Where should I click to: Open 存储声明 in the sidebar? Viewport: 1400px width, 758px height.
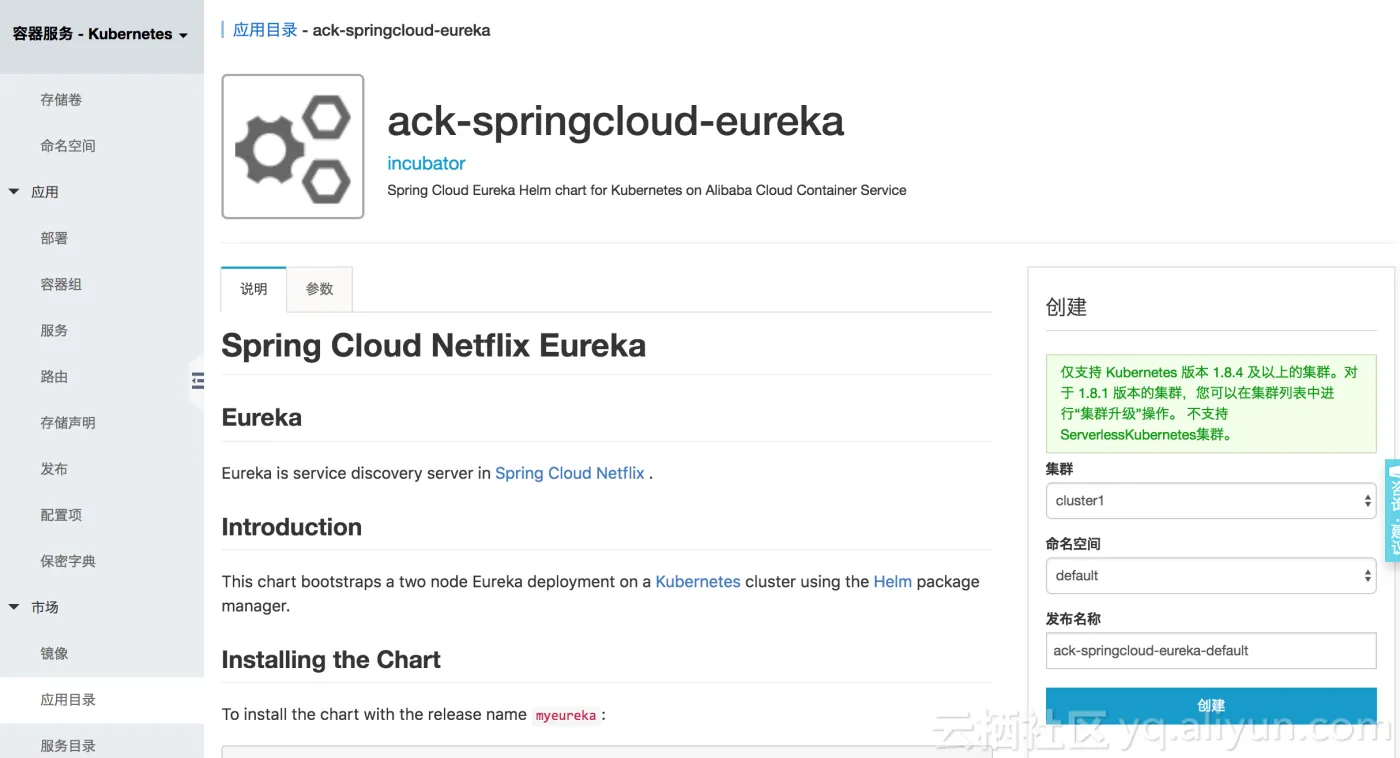point(68,423)
